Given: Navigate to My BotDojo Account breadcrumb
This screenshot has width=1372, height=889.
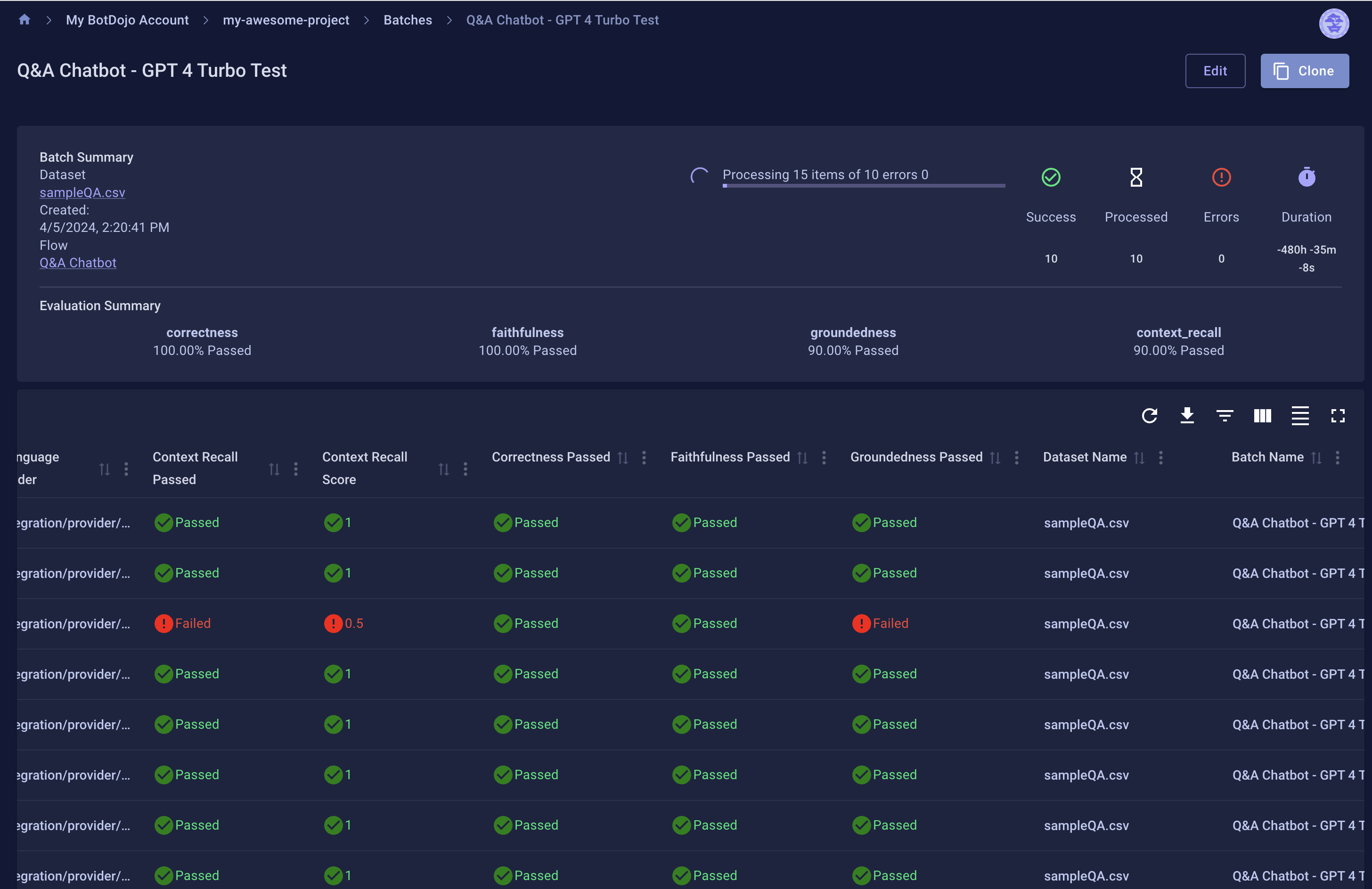Looking at the screenshot, I should tap(127, 20).
